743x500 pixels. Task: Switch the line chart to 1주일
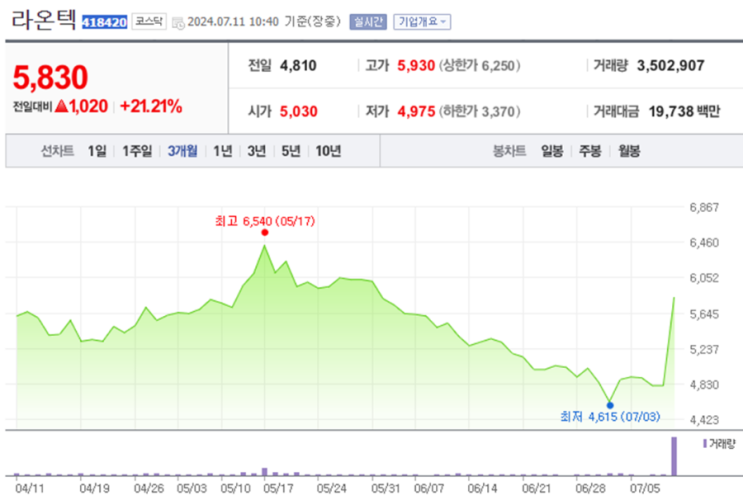pyautogui.click(x=137, y=151)
